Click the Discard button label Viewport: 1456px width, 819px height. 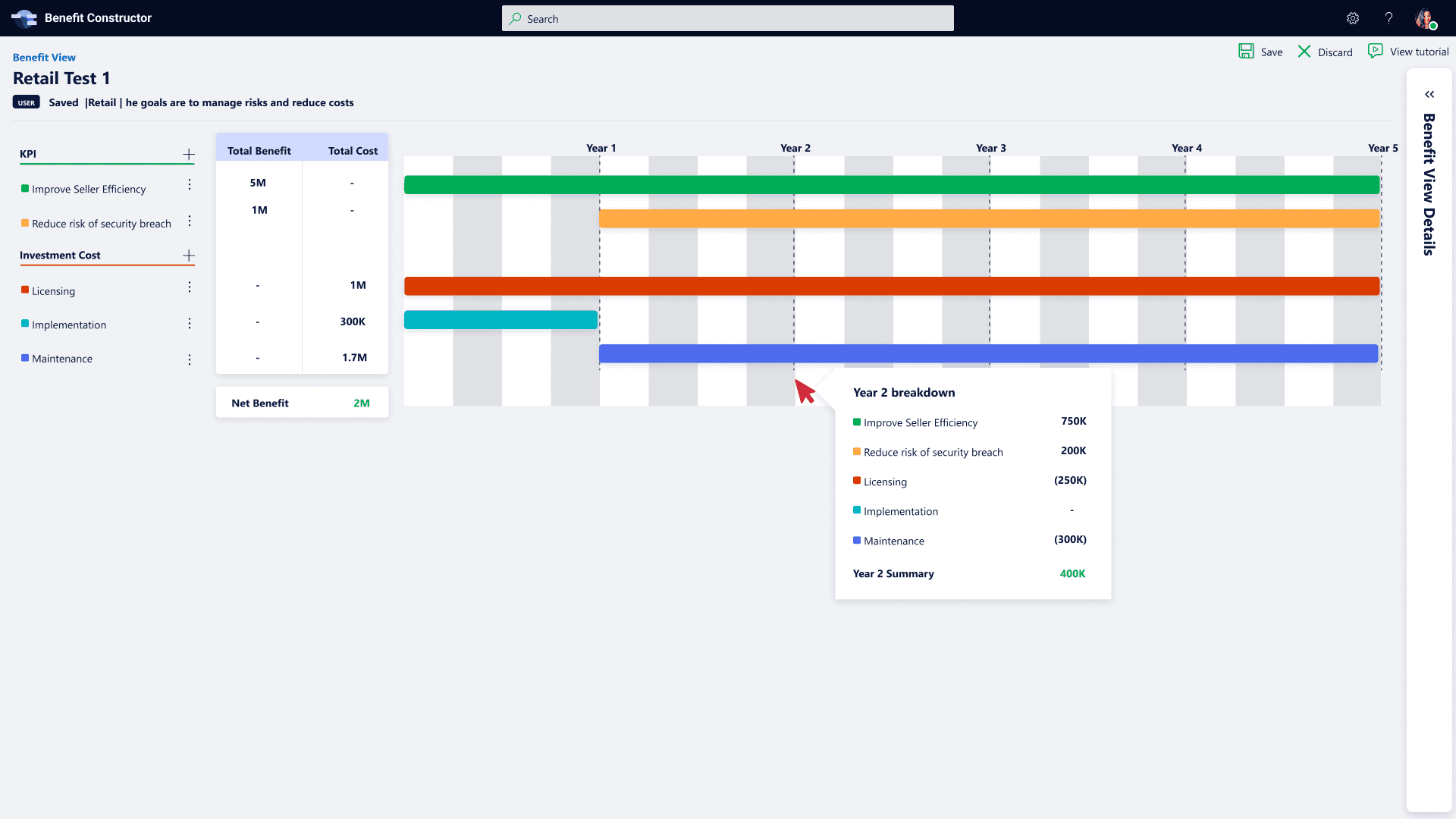click(x=1335, y=52)
